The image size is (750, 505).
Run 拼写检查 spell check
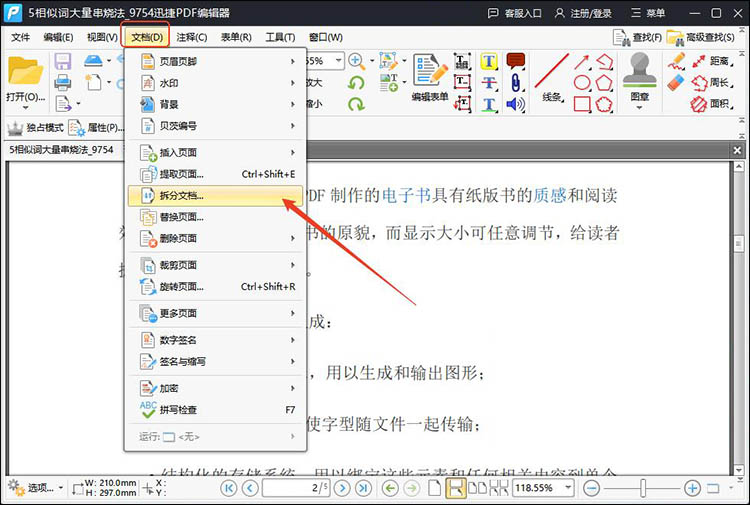coord(215,410)
